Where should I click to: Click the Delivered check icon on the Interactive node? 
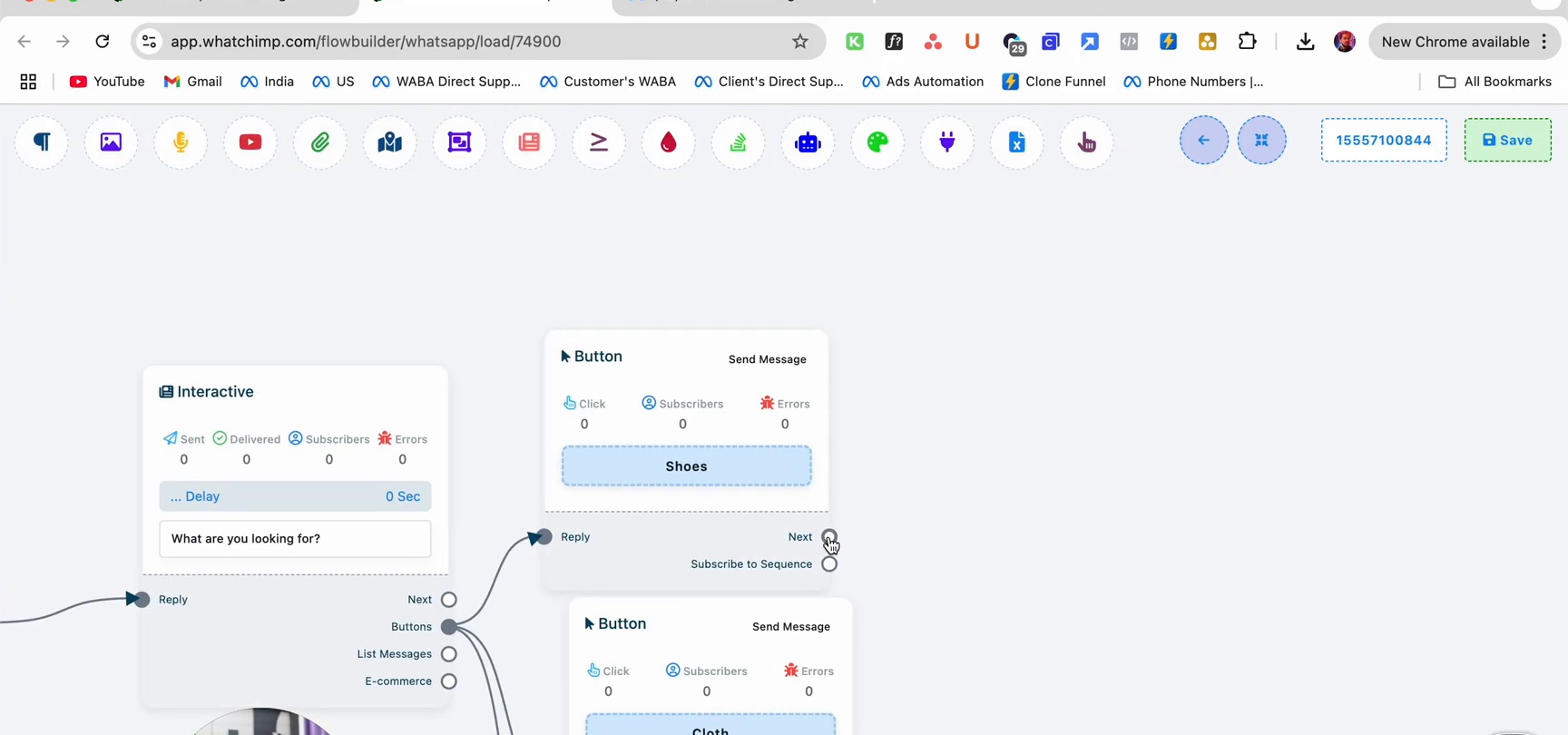220,438
